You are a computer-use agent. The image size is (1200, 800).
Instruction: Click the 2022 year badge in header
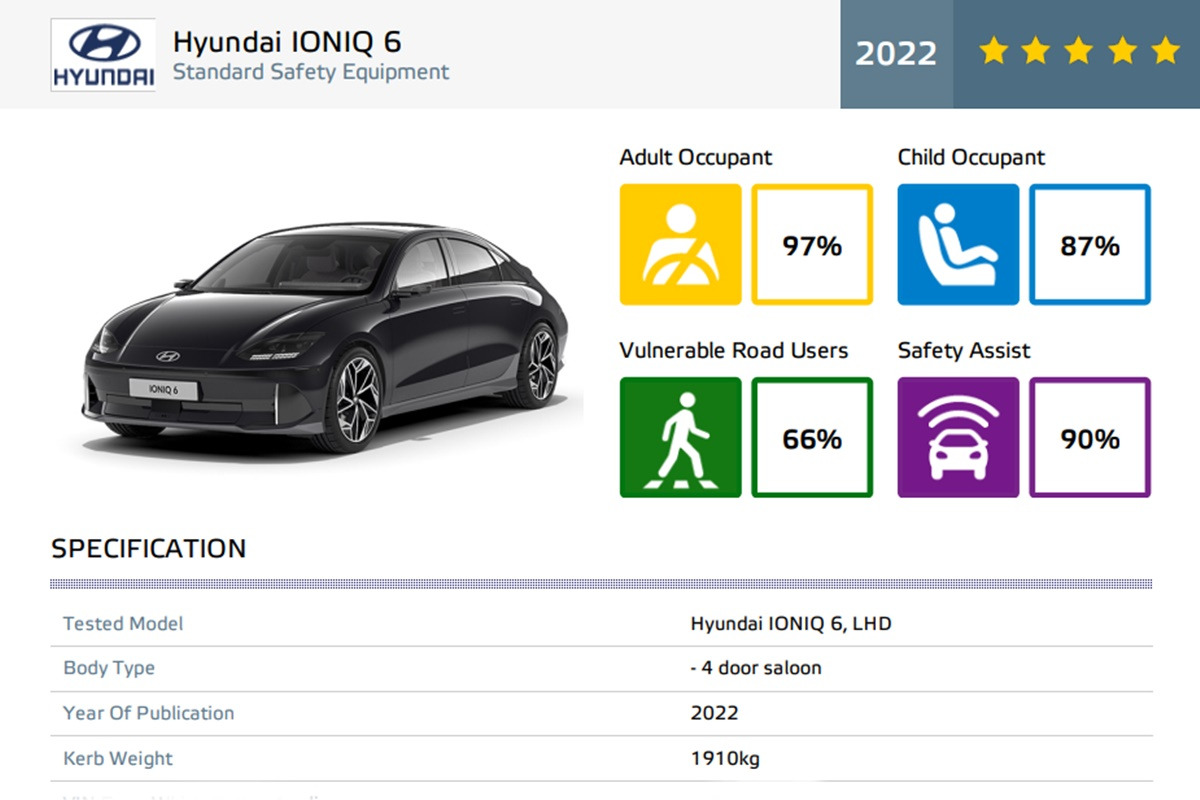click(x=896, y=53)
